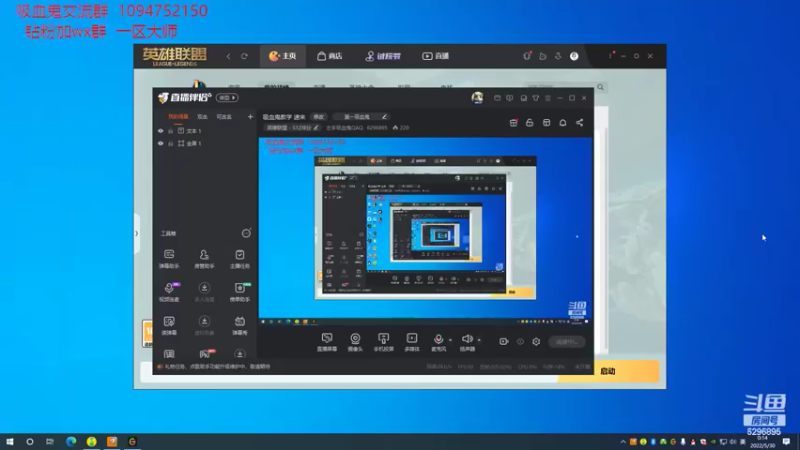Open the 视频连麦 tool icon
The width and height of the screenshot is (800, 450).
tap(169, 292)
